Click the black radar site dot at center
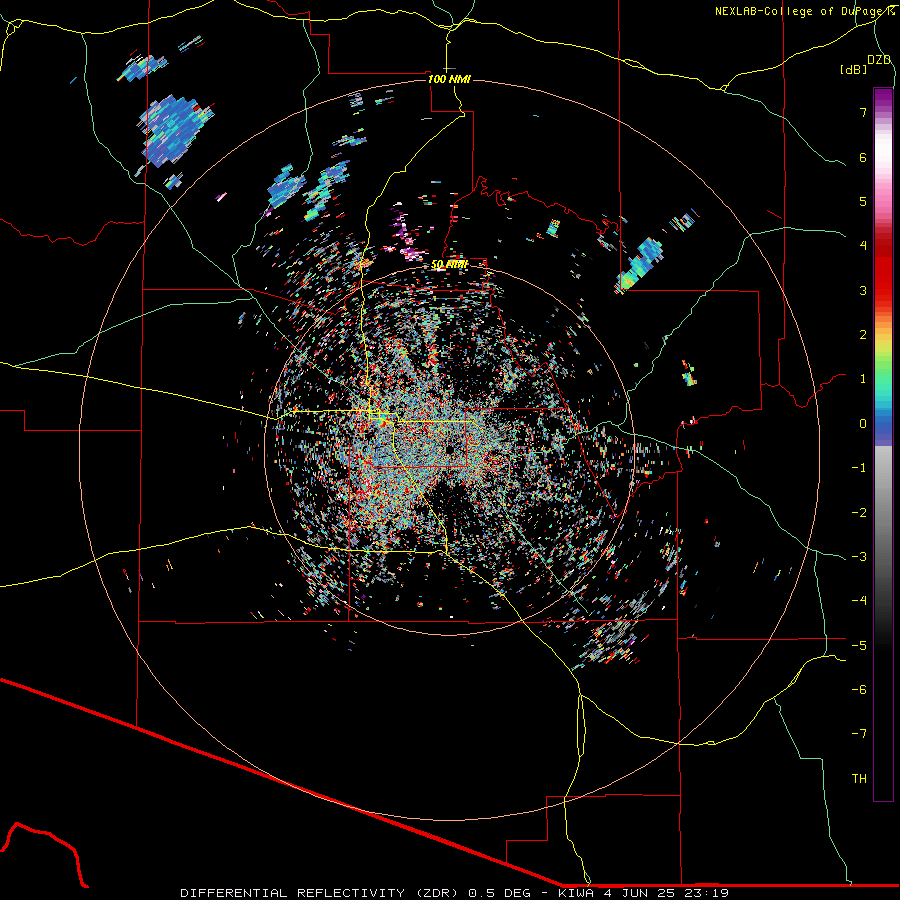900x900 pixels. tap(450, 449)
